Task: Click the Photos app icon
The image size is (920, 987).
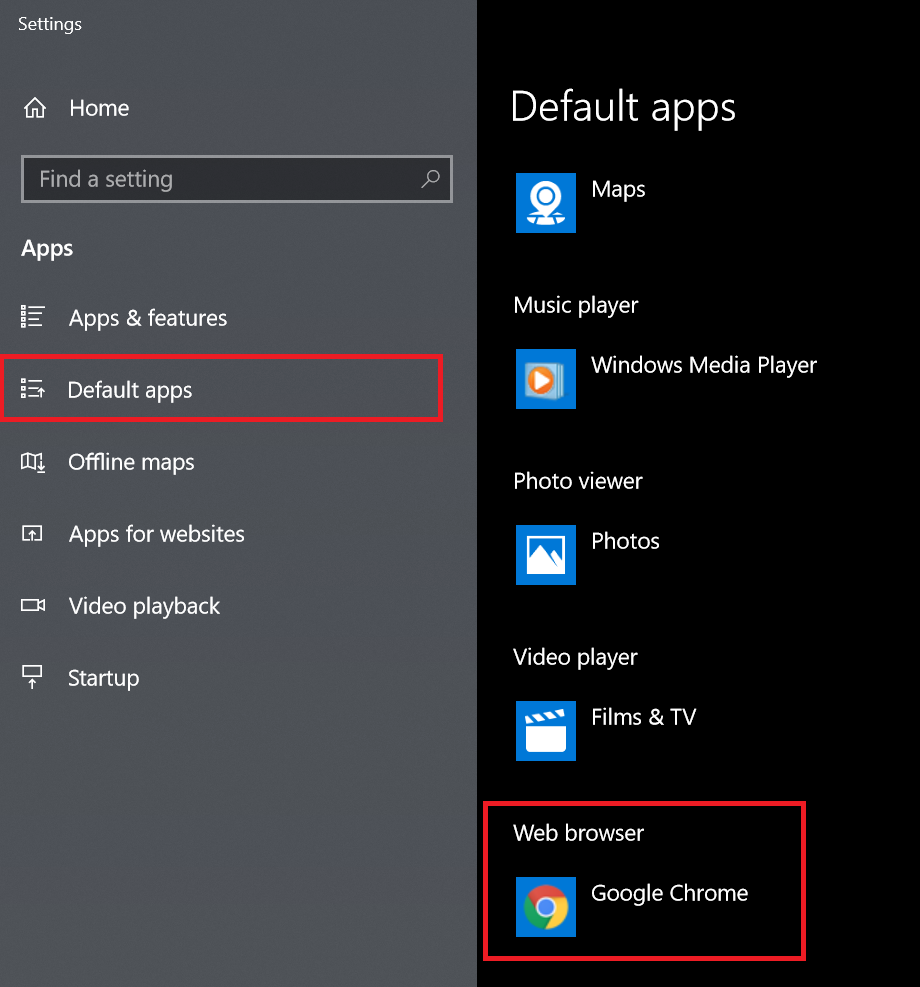Action: point(546,555)
